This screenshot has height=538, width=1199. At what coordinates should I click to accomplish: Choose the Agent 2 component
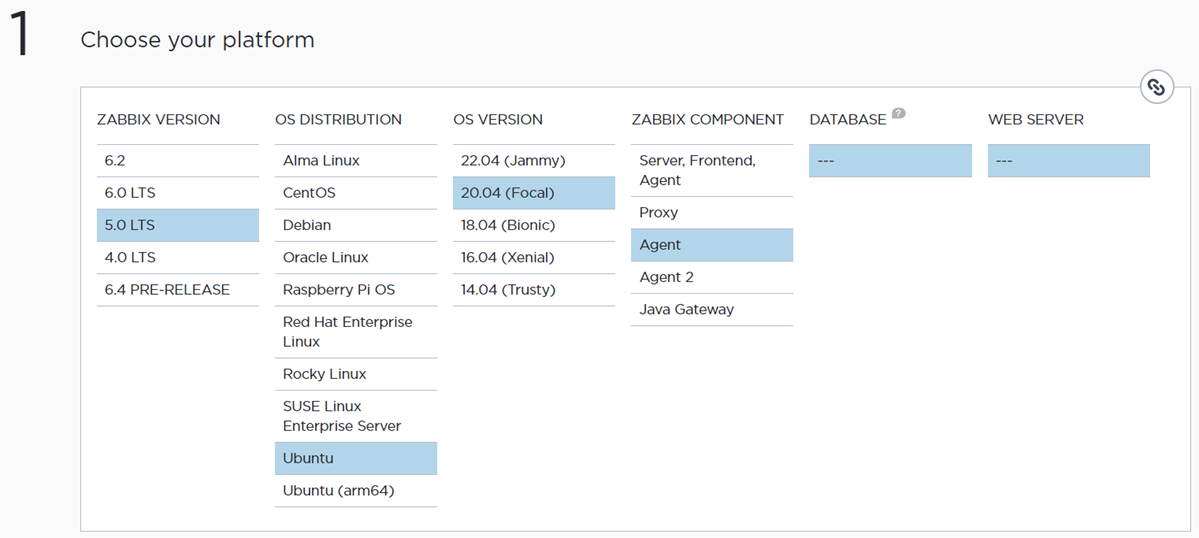(x=712, y=277)
